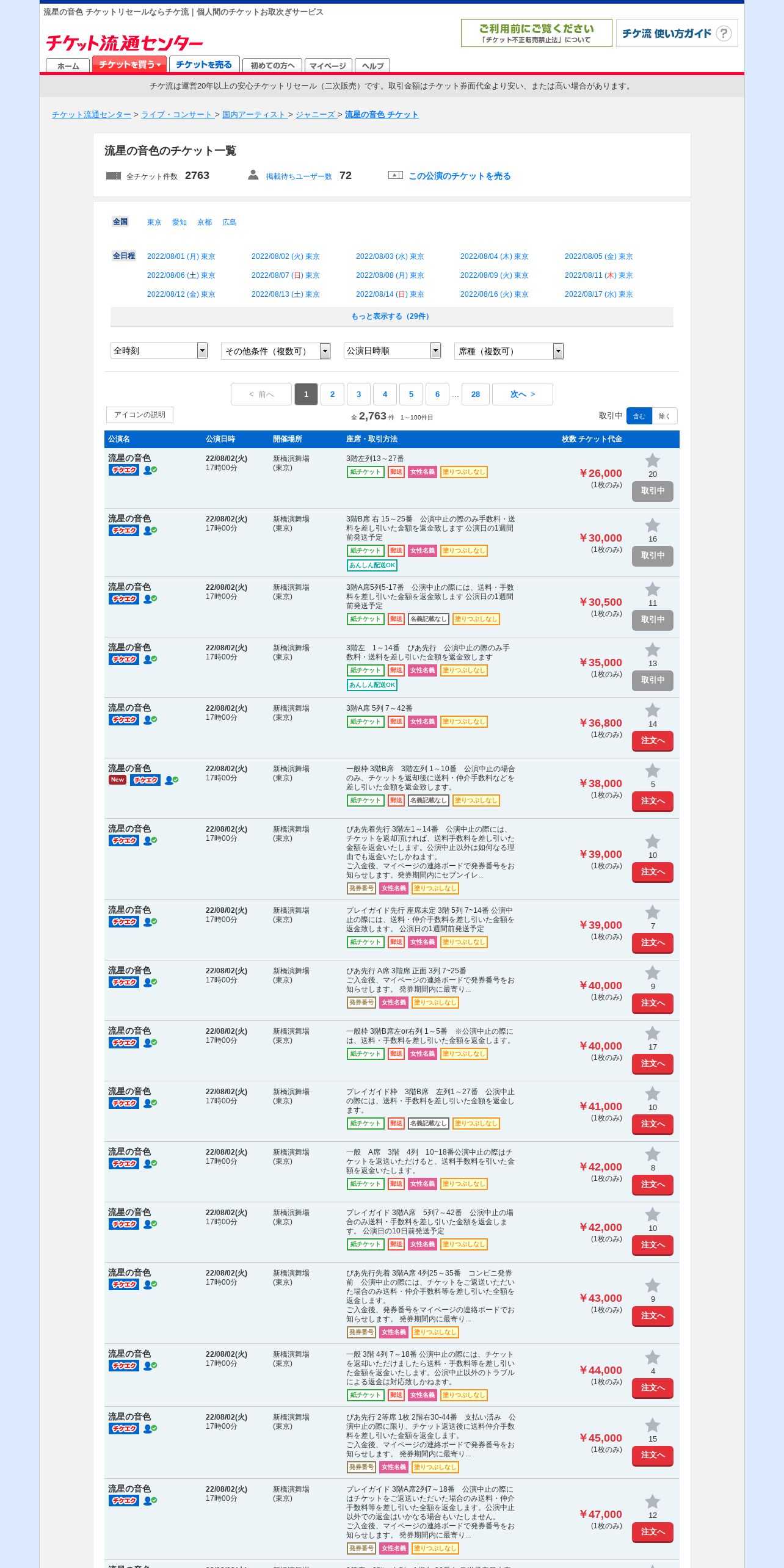Click favorite star on ¥35,000 ticket
784x1568 pixels.
coord(652,650)
